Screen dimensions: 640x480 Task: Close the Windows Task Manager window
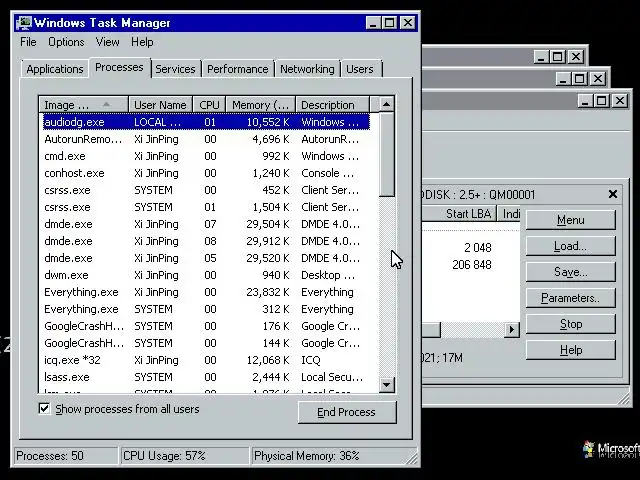(408, 22)
